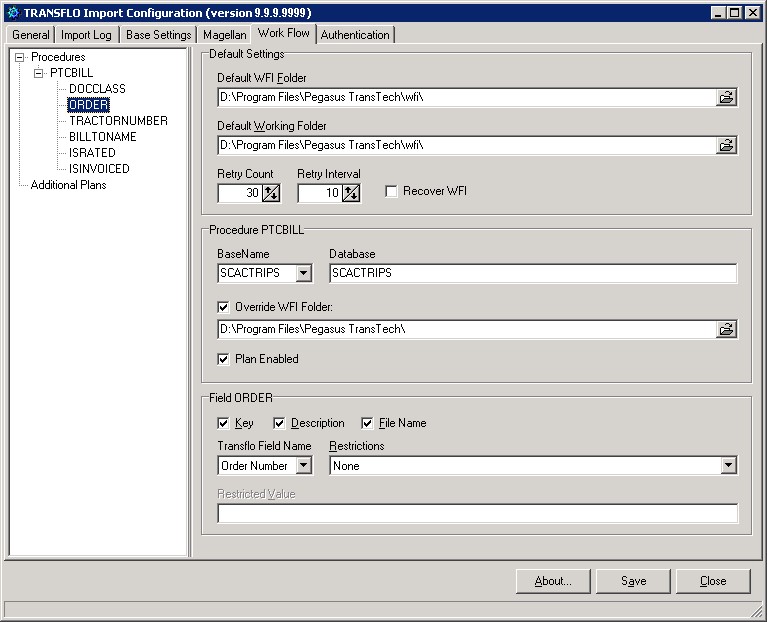Select the ISRATED tree item
This screenshot has width=767, height=622.
pyautogui.click(x=92, y=153)
